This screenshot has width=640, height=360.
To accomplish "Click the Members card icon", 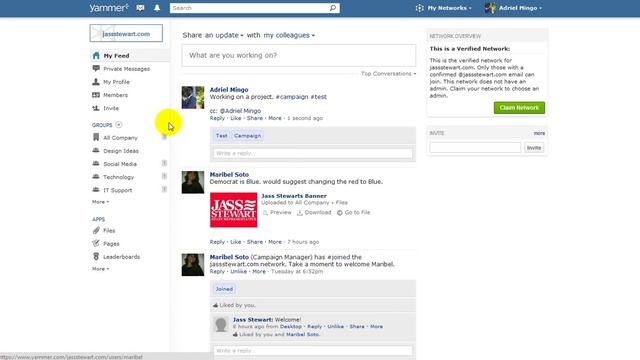I will click(x=96, y=95).
